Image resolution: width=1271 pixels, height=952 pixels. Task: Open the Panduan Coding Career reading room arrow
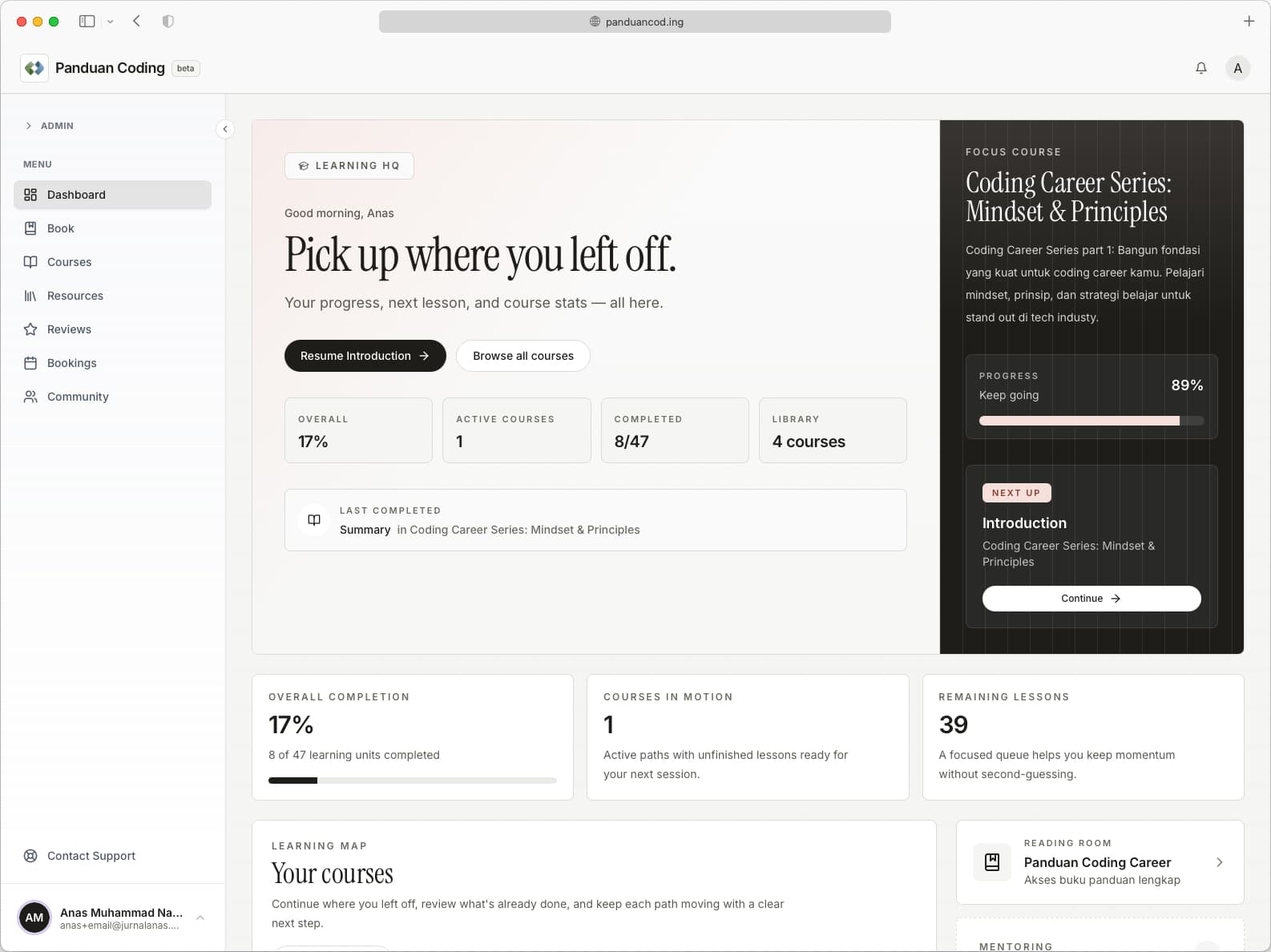pos(1220,862)
